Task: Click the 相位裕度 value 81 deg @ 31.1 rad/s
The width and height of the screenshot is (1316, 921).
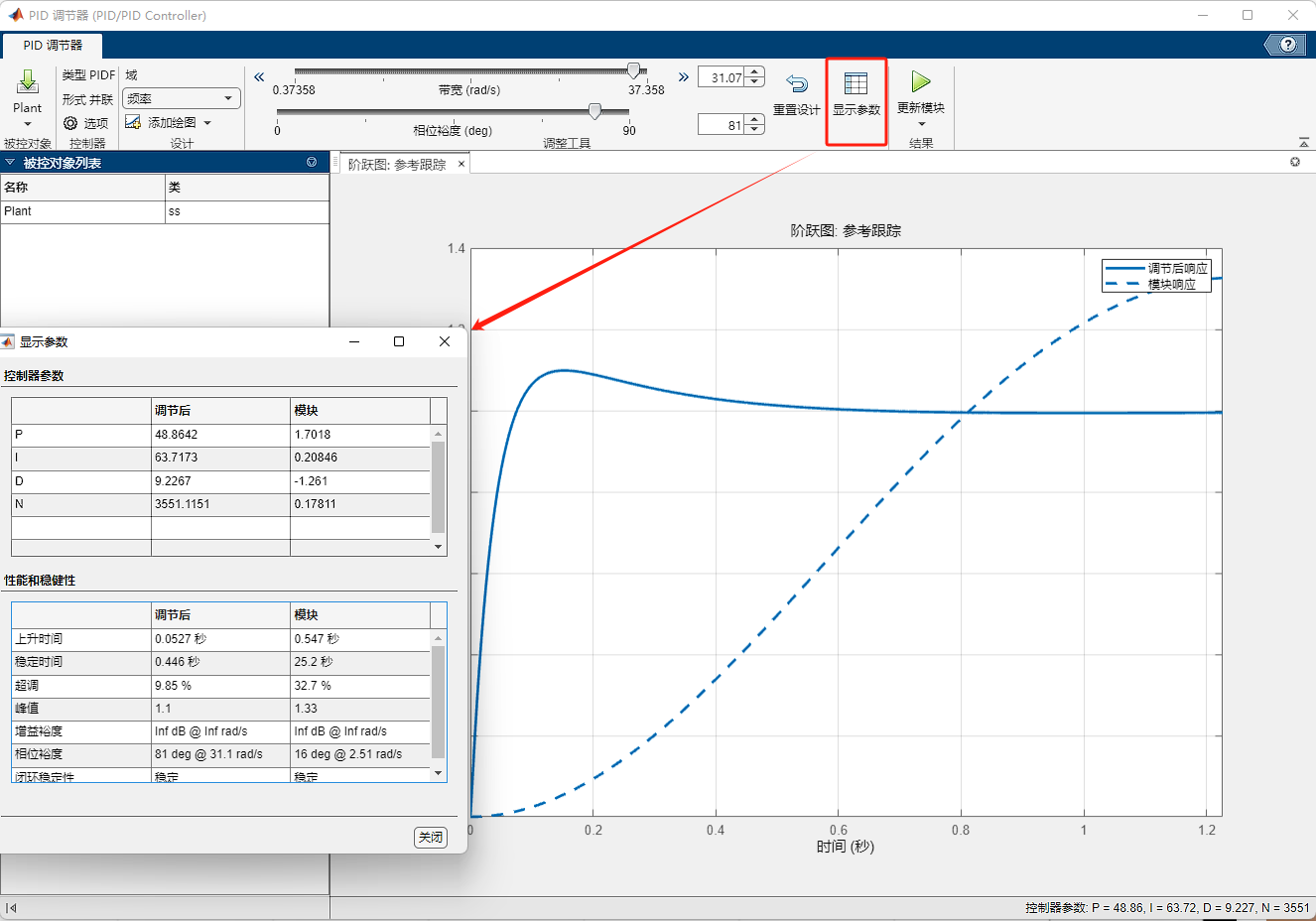Action: click(208, 754)
